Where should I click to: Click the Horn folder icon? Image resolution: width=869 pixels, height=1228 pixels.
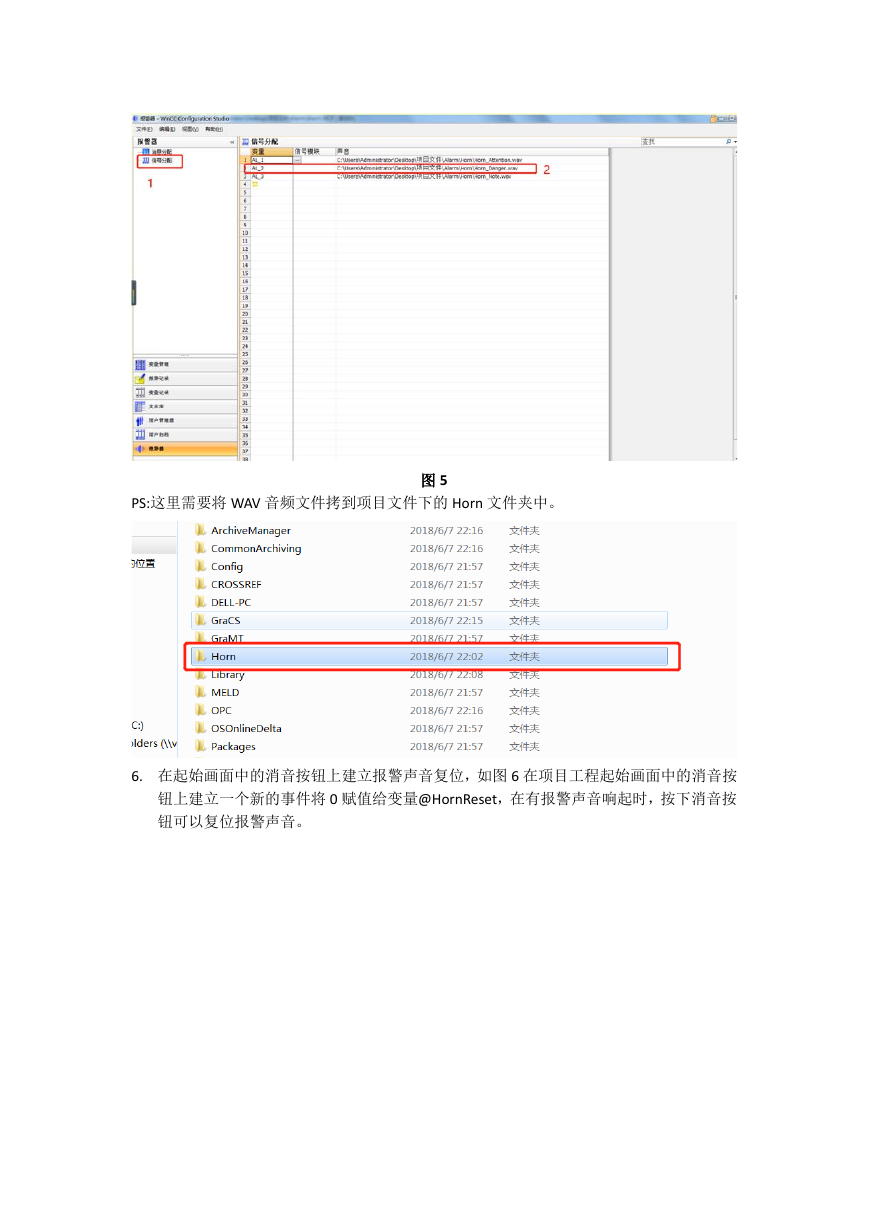200,656
